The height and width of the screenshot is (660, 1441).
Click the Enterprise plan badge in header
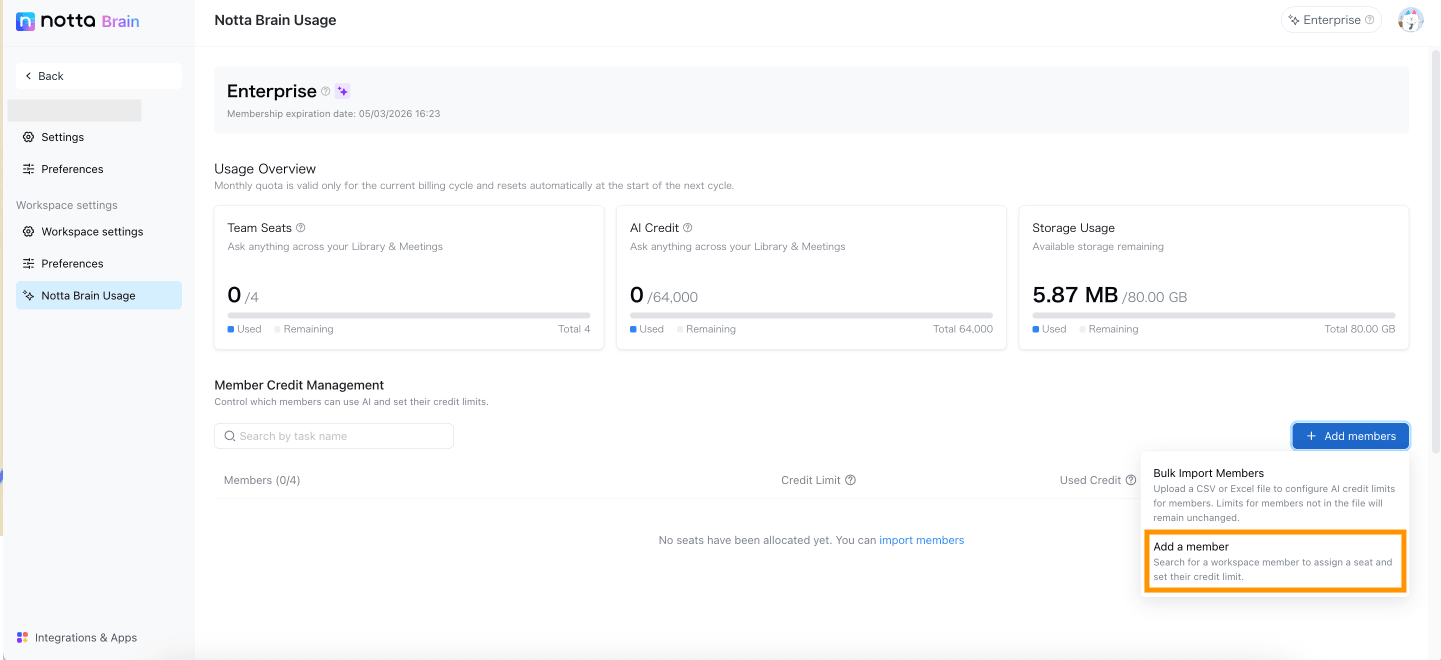(x=1331, y=20)
